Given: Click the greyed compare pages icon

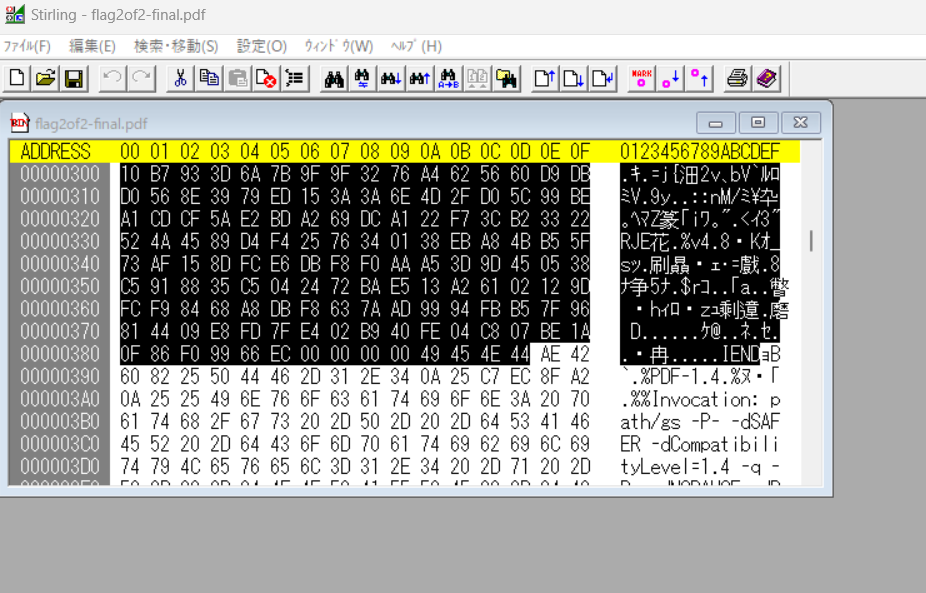Looking at the screenshot, I should pyautogui.click(x=477, y=78).
